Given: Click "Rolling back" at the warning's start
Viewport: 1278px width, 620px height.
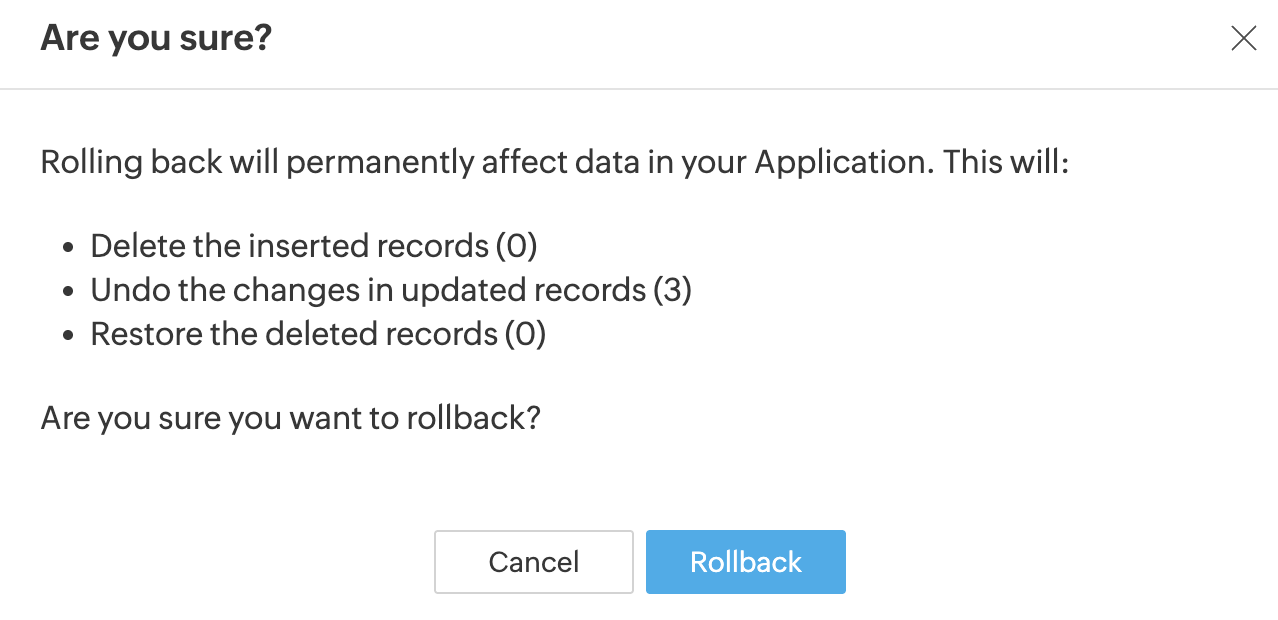Looking at the screenshot, I should click(131, 162).
